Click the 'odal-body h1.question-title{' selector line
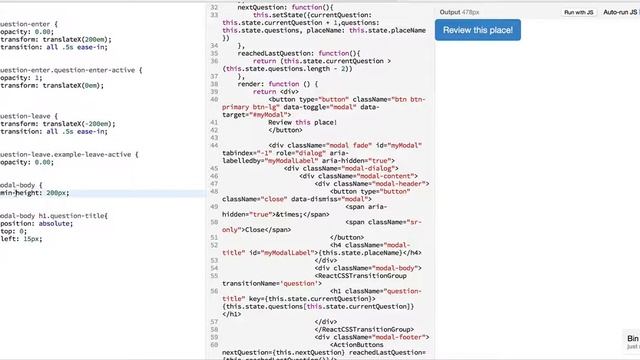The image size is (640, 360). click(x=54, y=216)
